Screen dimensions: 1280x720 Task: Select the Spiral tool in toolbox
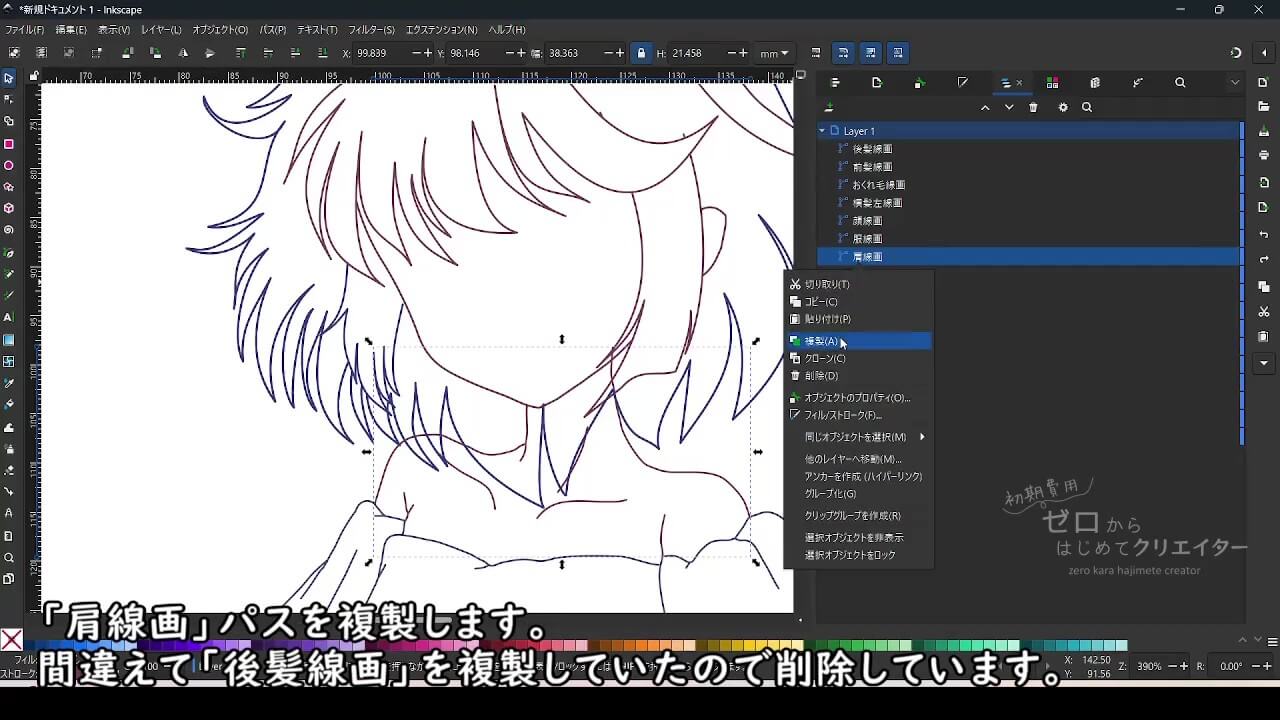pyautogui.click(x=9, y=230)
